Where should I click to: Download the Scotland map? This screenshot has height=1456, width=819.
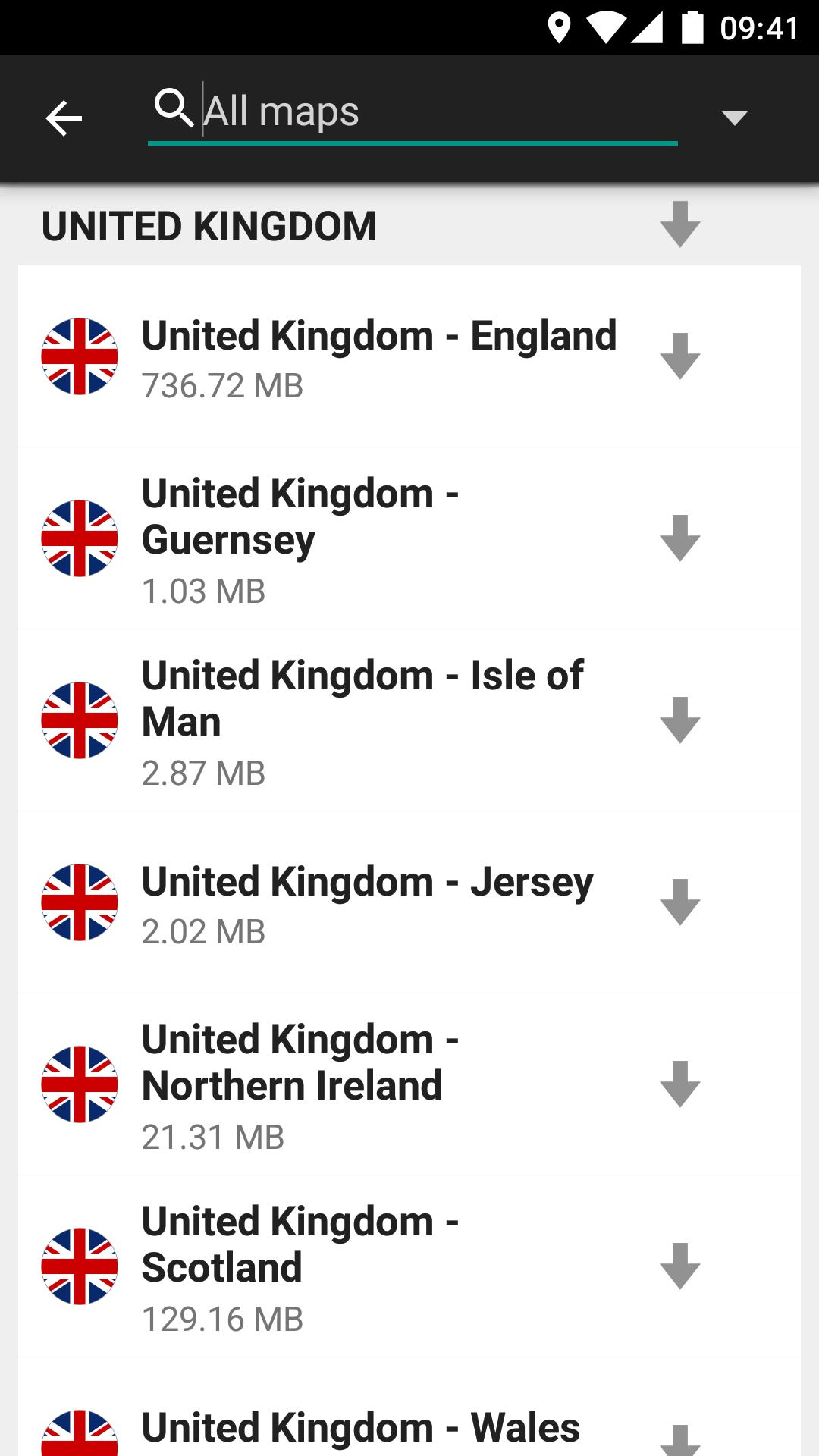click(679, 1266)
